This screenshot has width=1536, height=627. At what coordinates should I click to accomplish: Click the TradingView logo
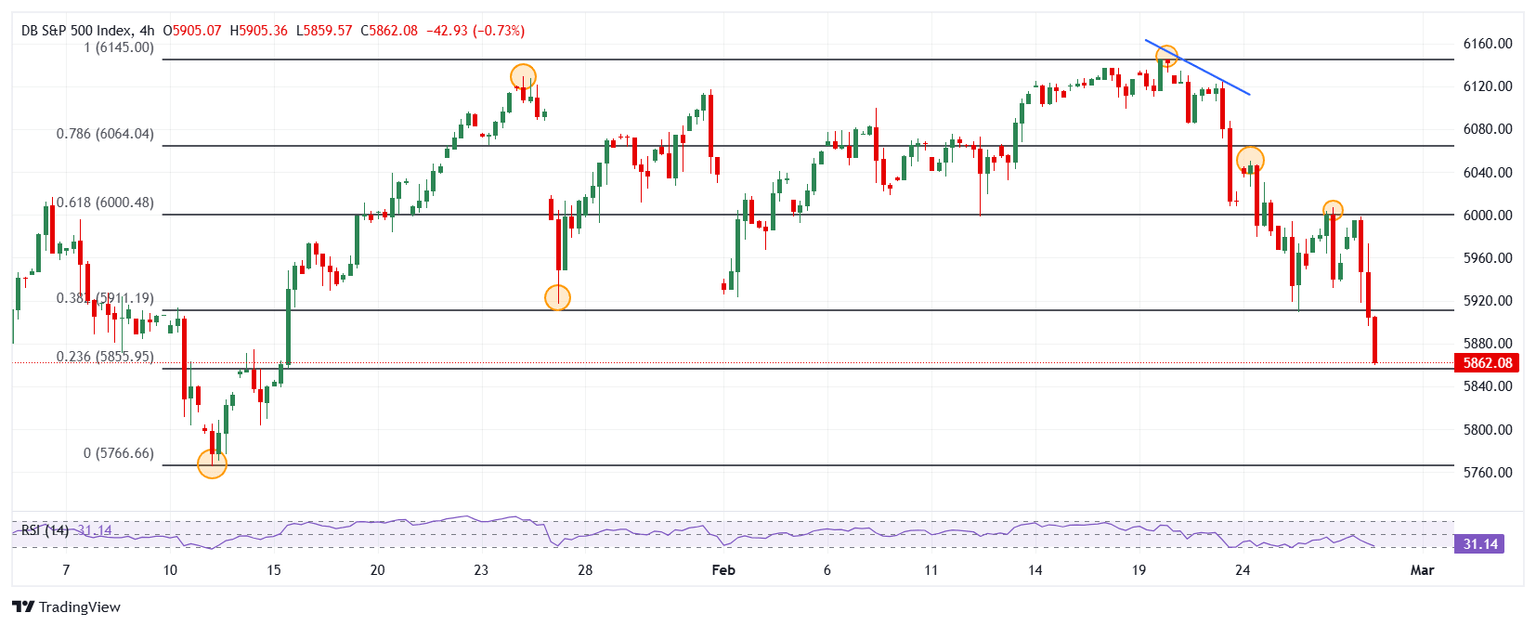65,607
